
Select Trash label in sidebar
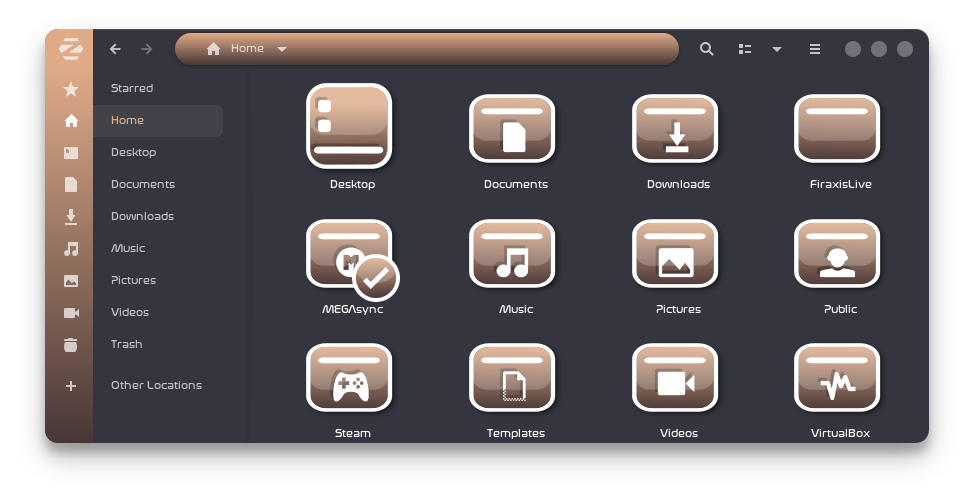pos(127,344)
